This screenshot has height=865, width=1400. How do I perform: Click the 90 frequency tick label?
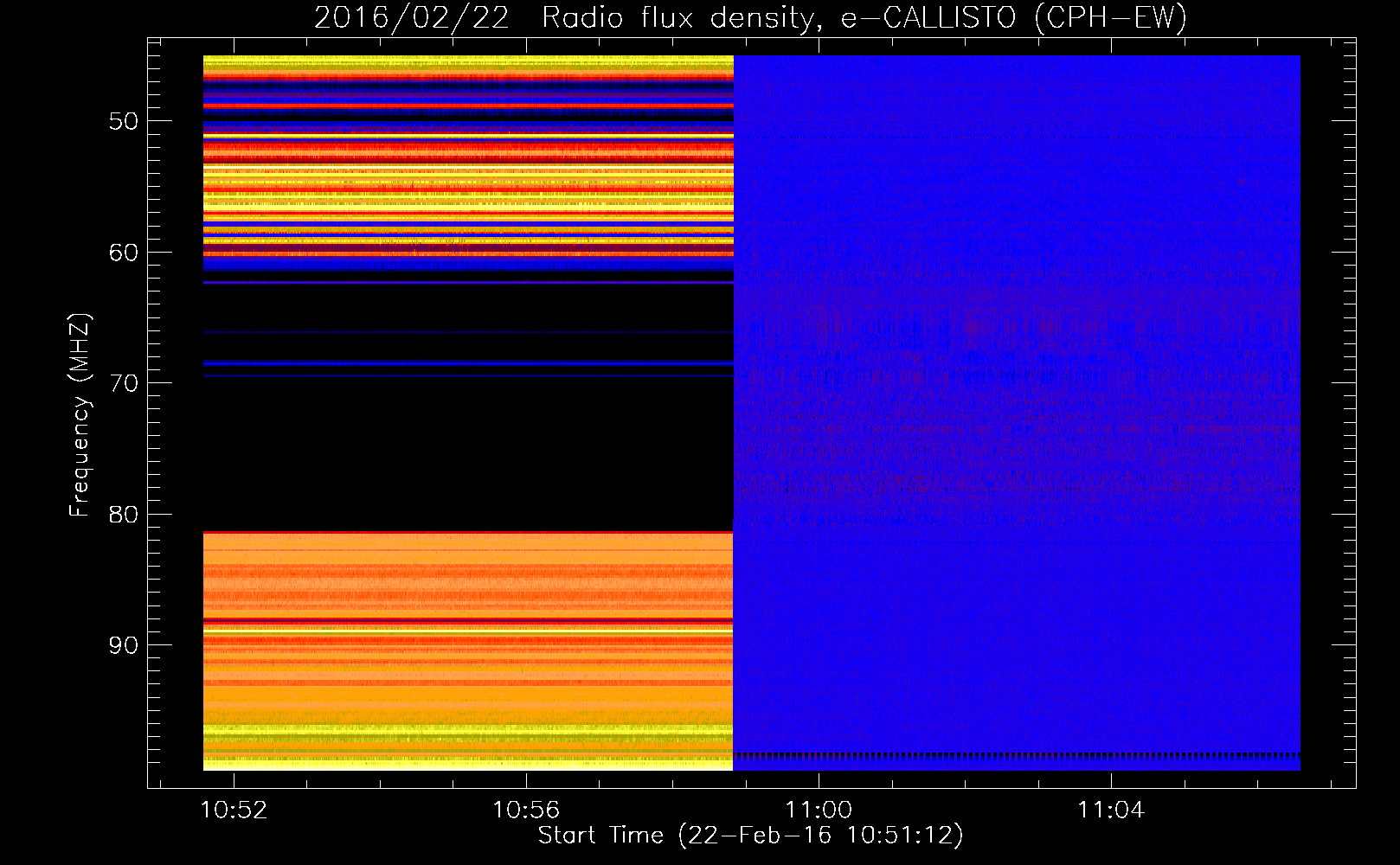tap(124, 645)
